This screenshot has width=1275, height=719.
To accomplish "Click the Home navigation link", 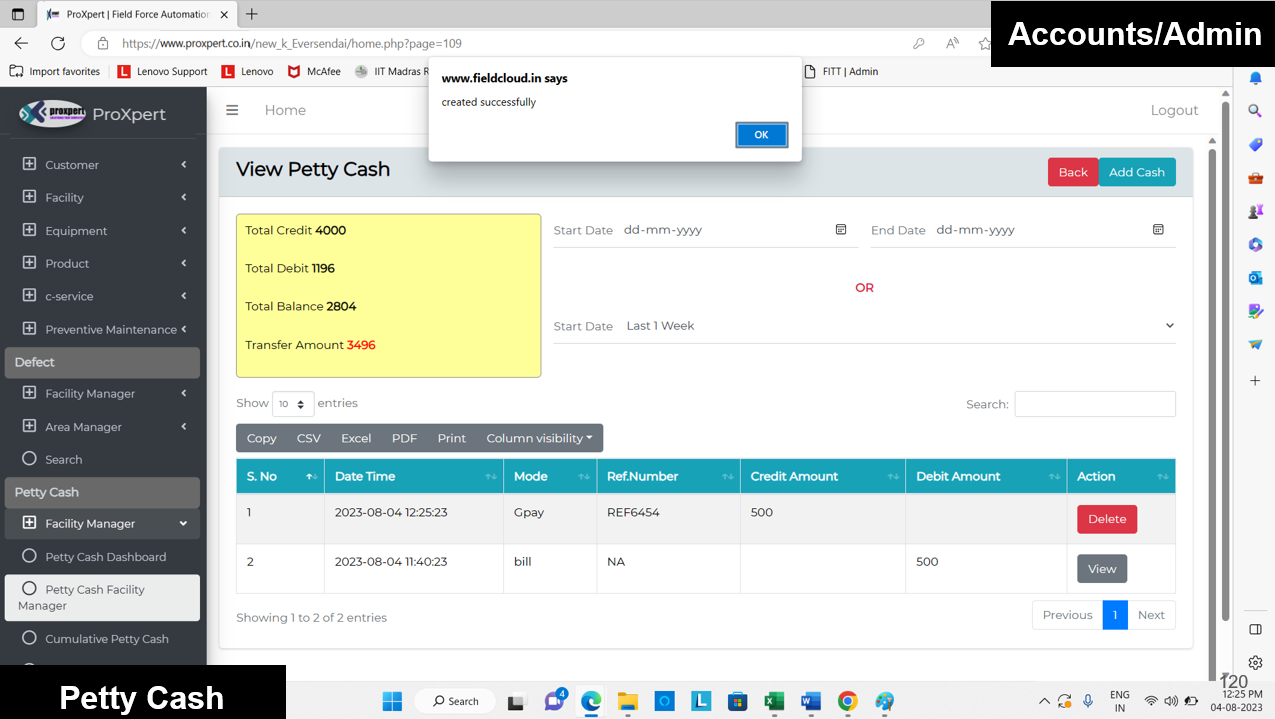I will (x=285, y=110).
